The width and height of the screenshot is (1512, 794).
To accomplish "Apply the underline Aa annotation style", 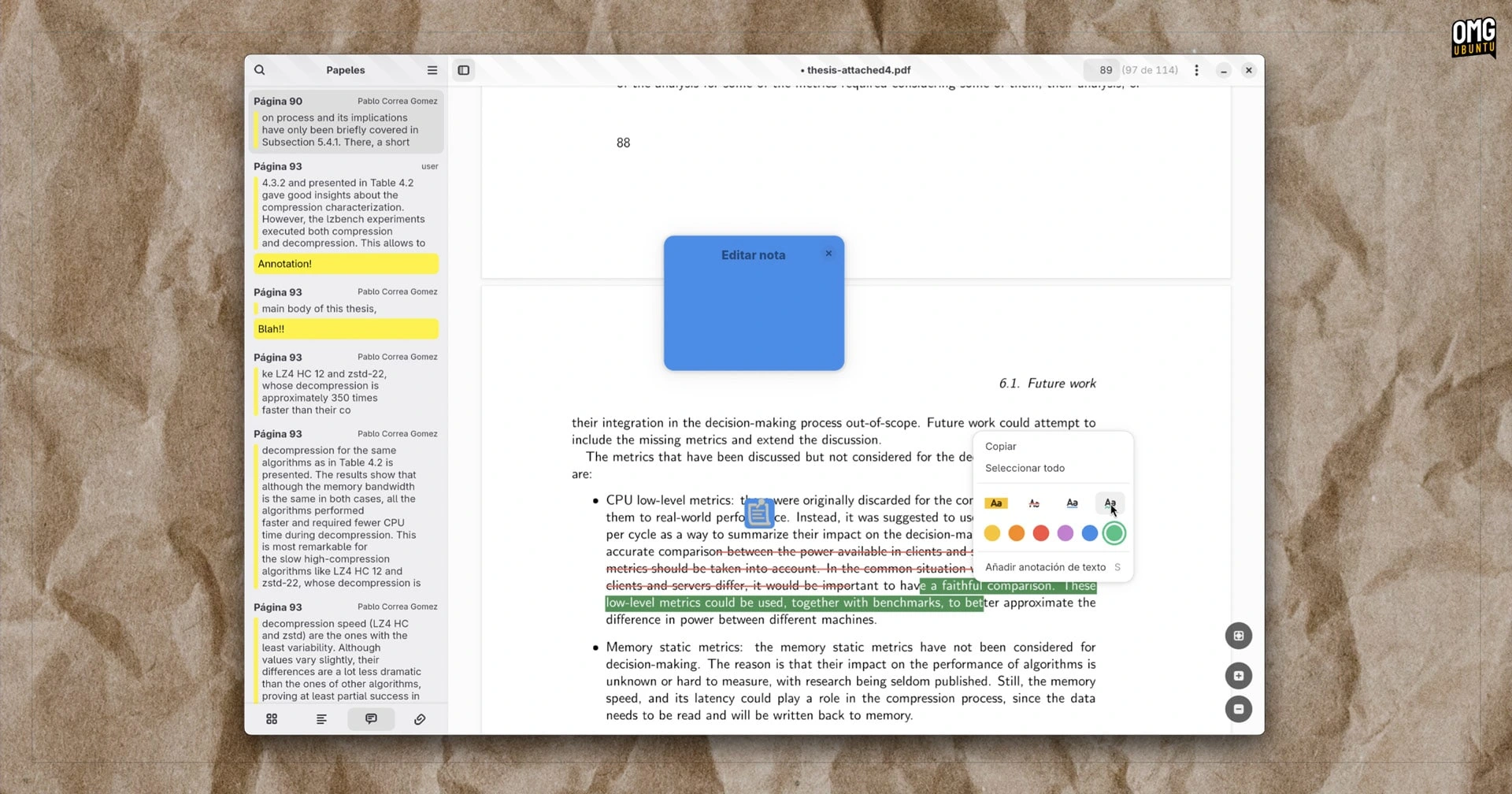I will click(1072, 503).
